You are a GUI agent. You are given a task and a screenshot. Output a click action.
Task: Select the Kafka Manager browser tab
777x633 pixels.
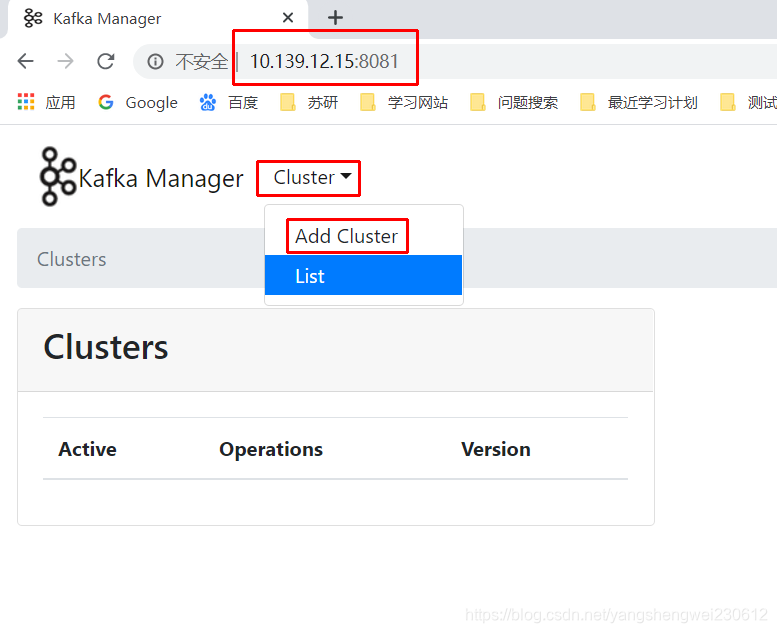156,18
